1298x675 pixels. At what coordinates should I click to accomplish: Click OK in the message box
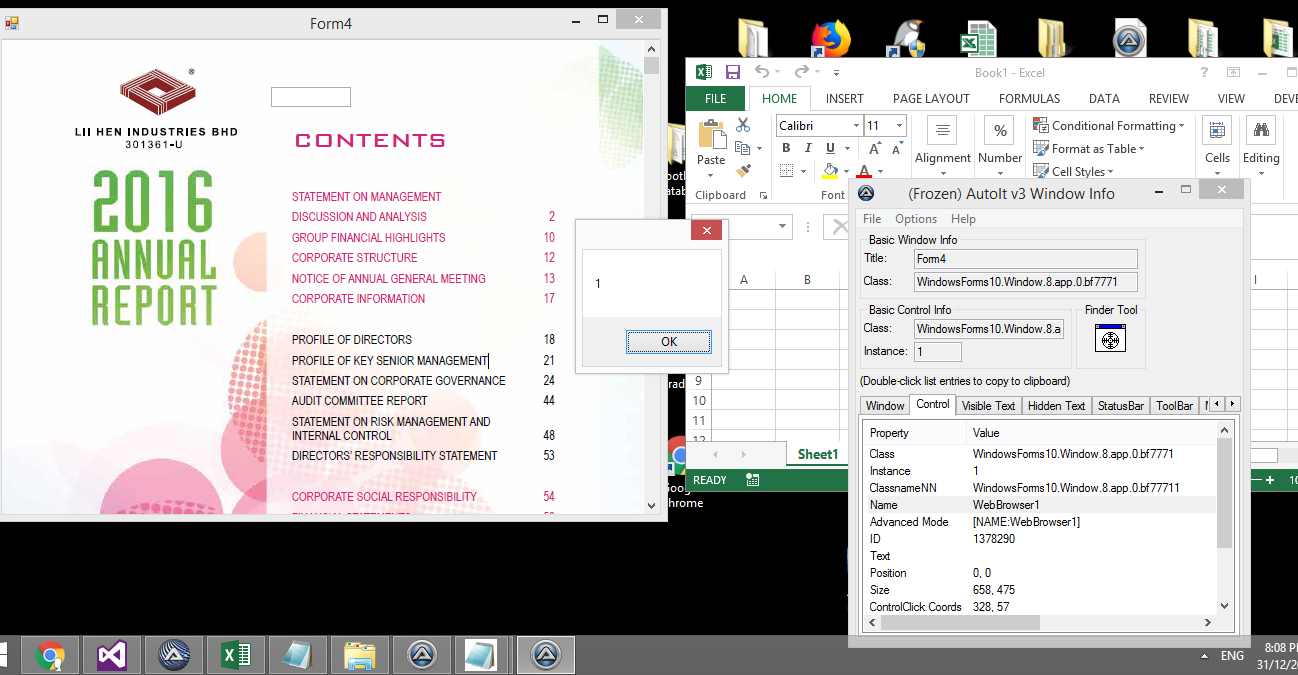[x=669, y=342]
